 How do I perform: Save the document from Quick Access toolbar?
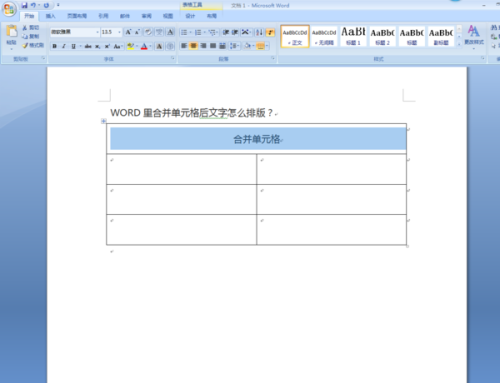coord(25,5)
